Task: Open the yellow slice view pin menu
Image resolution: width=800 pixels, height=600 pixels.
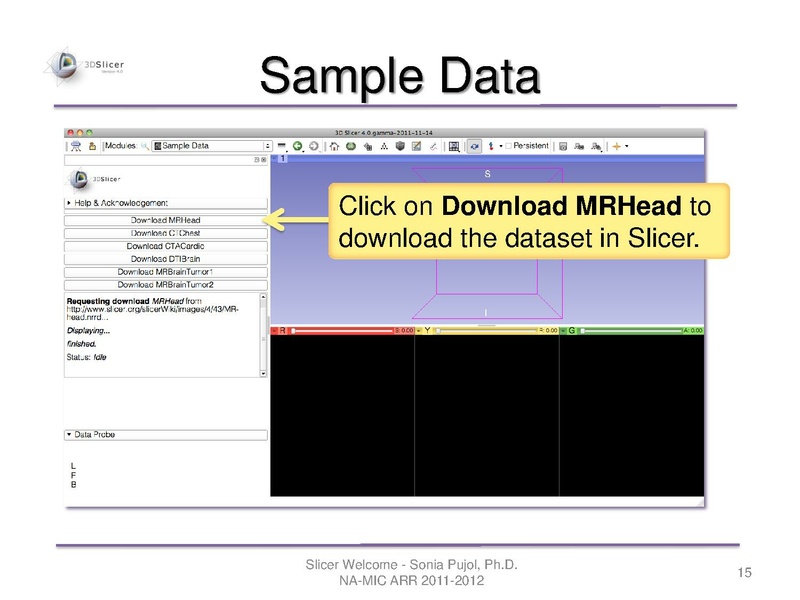Action: coord(419,331)
